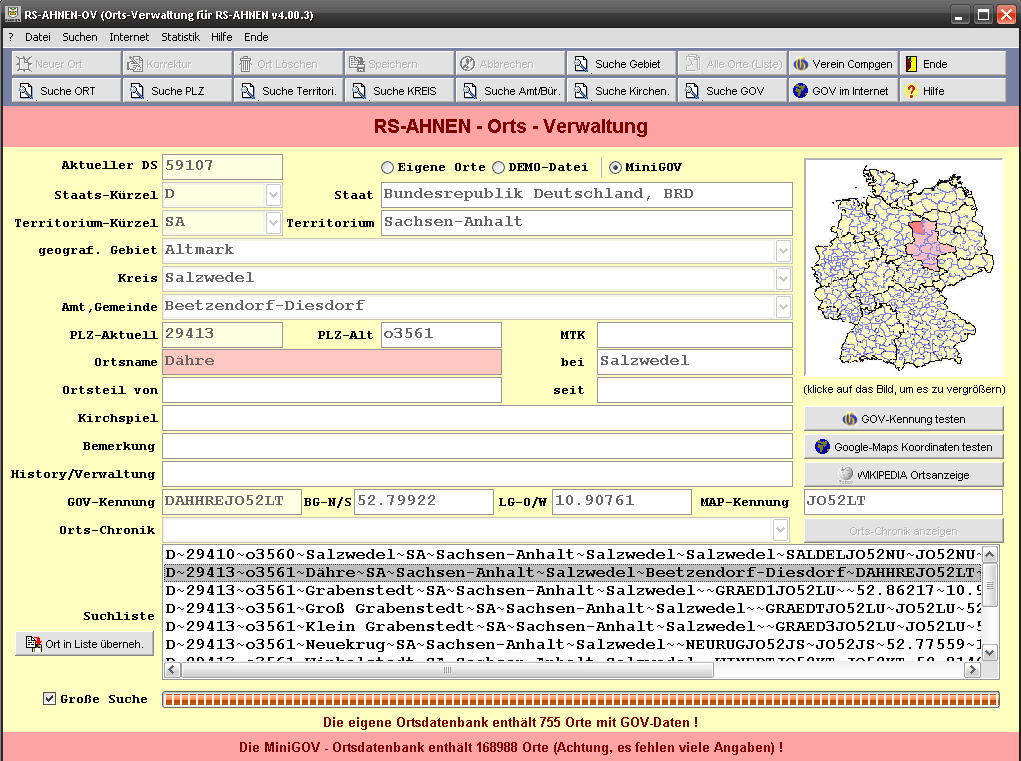Open the Datei menu
Screen dimensions: 1021x761
38,37
